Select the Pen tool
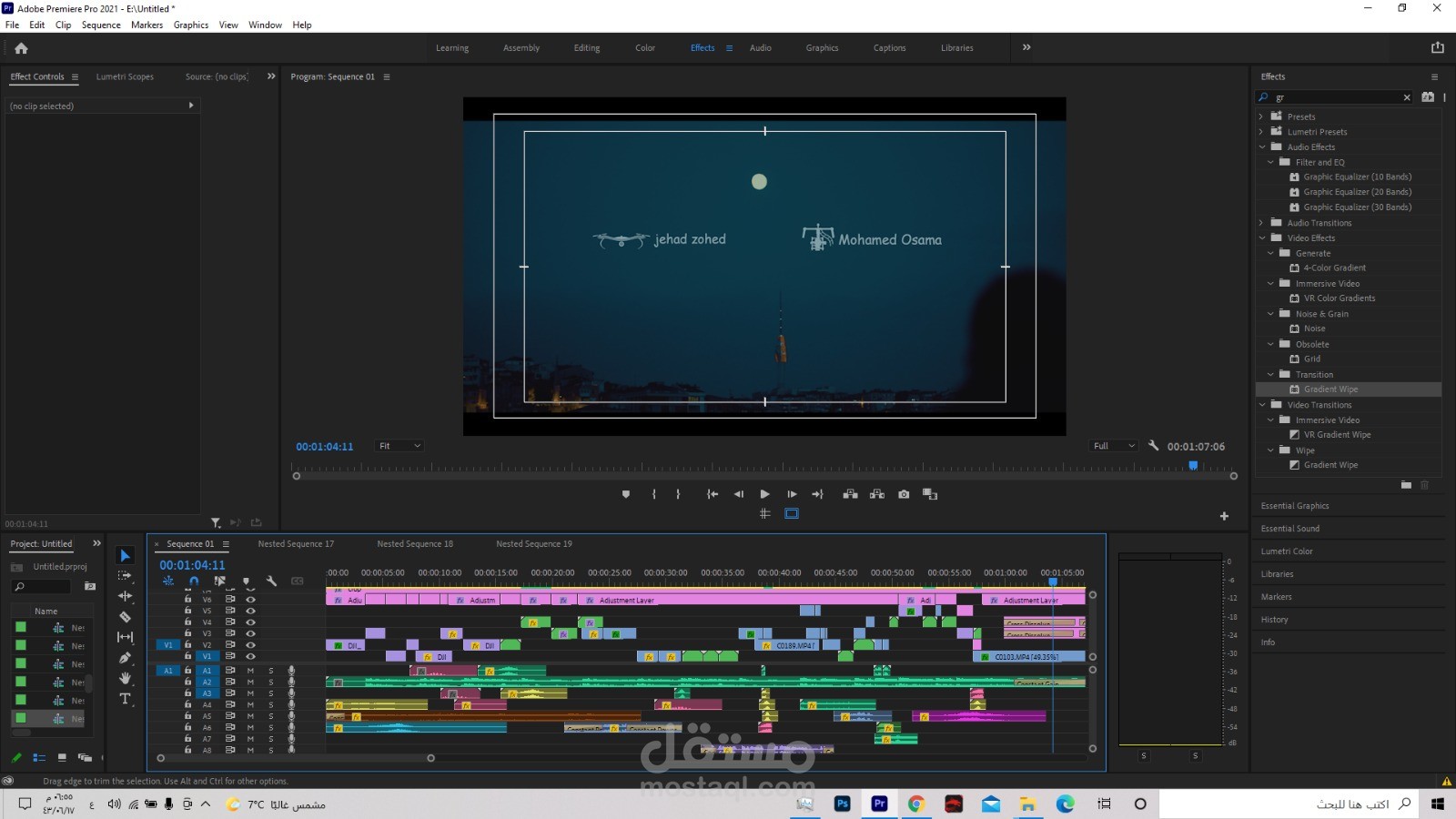This screenshot has width=1456, height=819. (x=126, y=658)
